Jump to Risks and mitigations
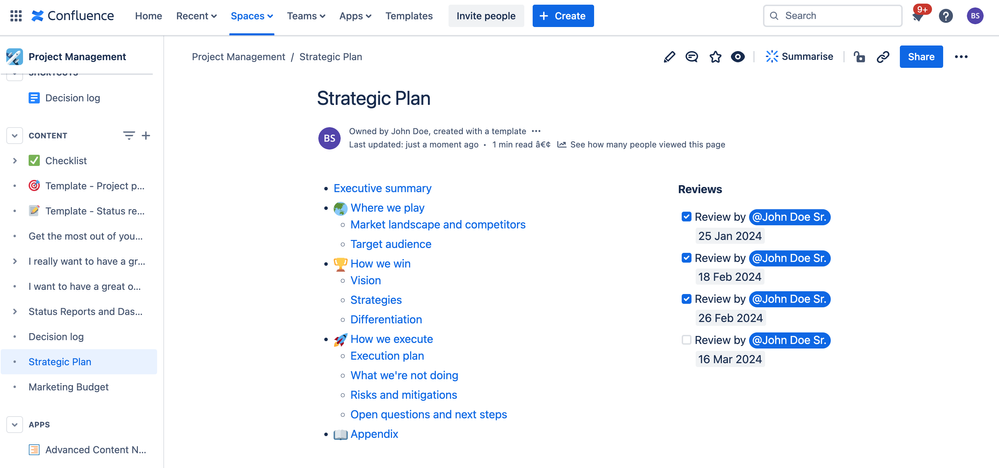Viewport: 999px width, 468px height. click(x=403, y=395)
